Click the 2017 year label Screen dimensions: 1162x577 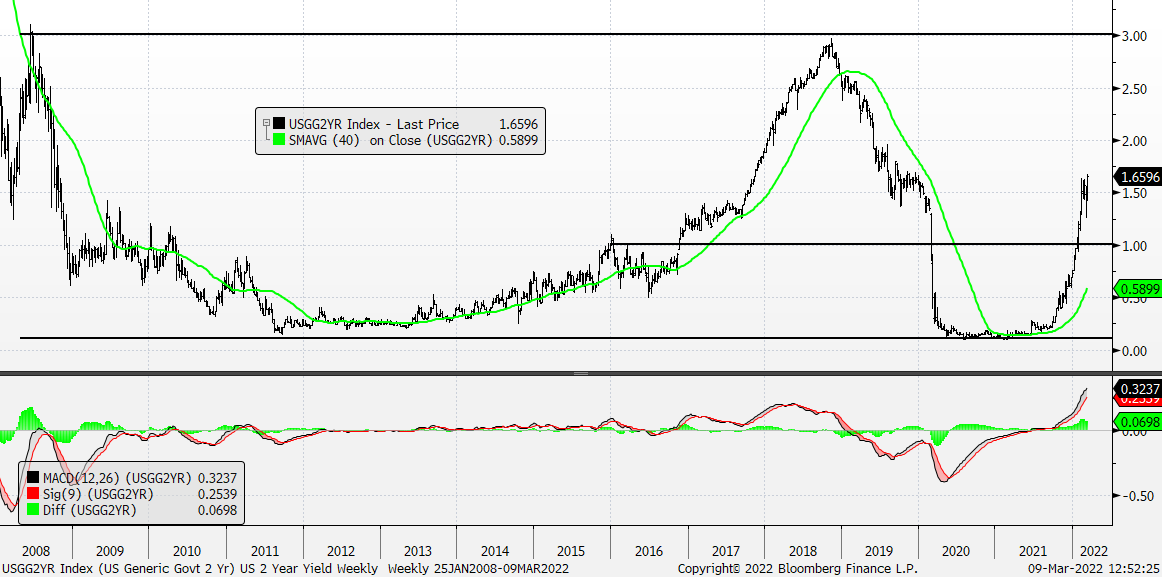[x=726, y=551]
